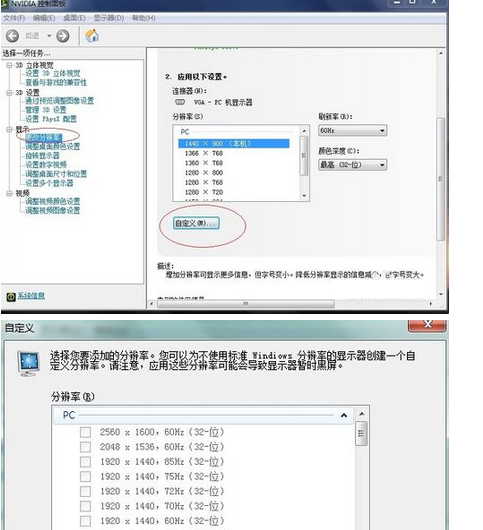The height and width of the screenshot is (530, 483).
Task: Click main panel horizontal scrollbar thumb
Action: pos(246,304)
